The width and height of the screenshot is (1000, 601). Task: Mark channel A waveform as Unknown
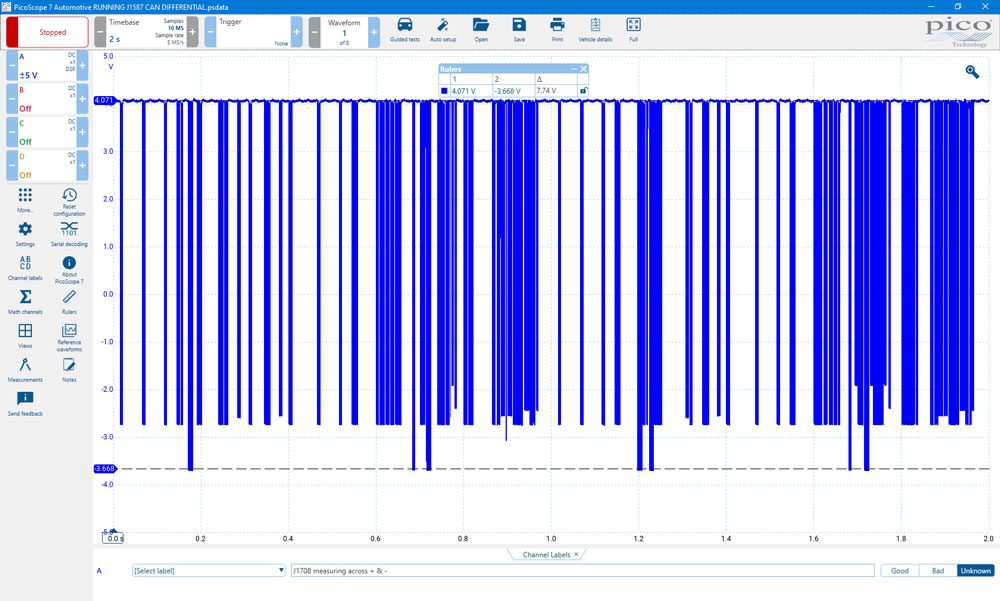coord(976,570)
